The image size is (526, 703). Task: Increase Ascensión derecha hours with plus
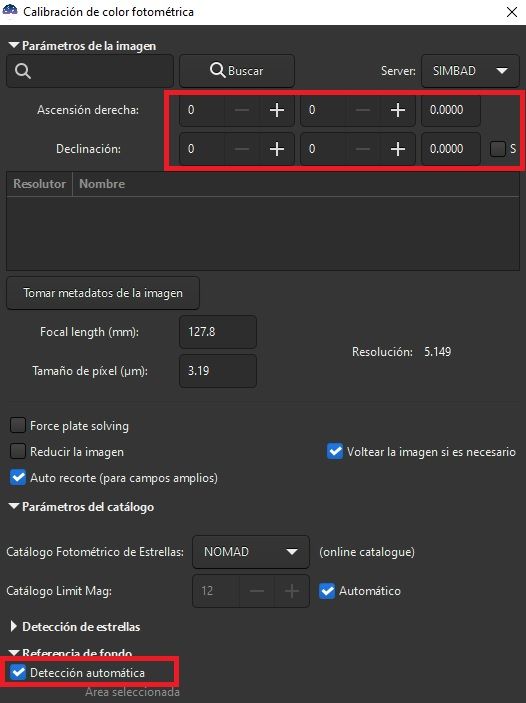coord(277,110)
